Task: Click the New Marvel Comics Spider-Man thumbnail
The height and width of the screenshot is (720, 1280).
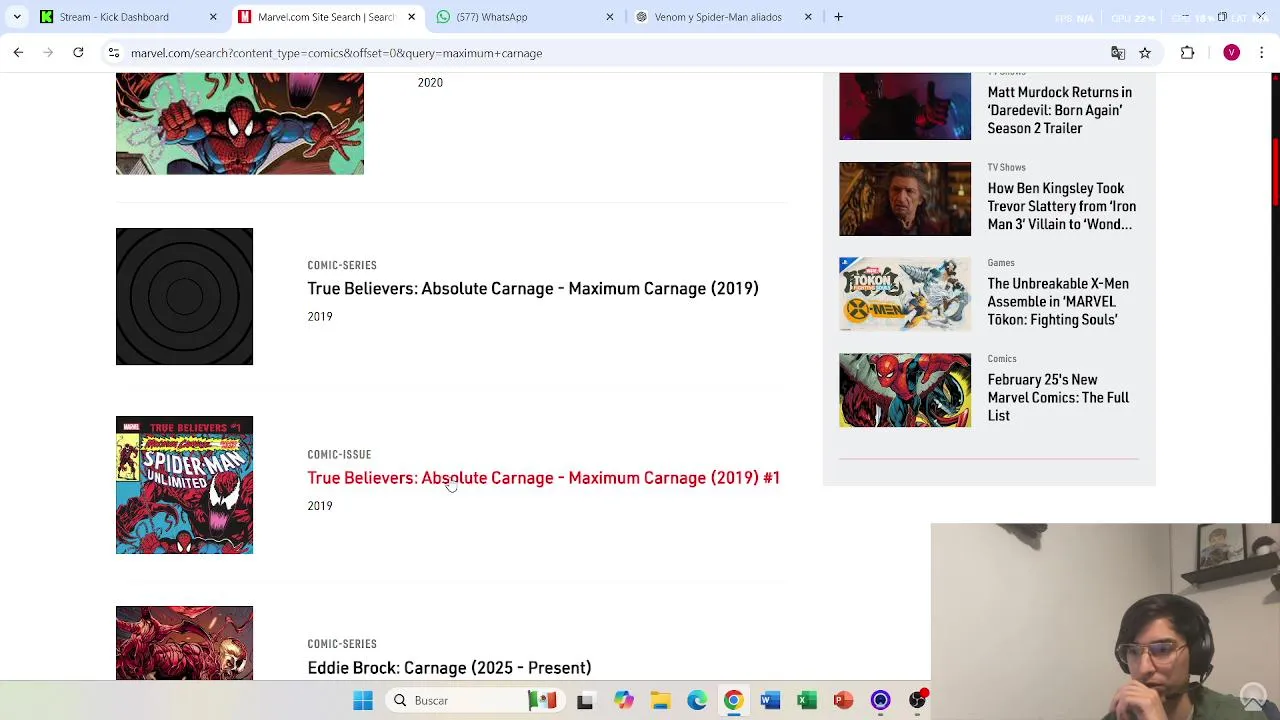Action: pyautogui.click(x=905, y=390)
